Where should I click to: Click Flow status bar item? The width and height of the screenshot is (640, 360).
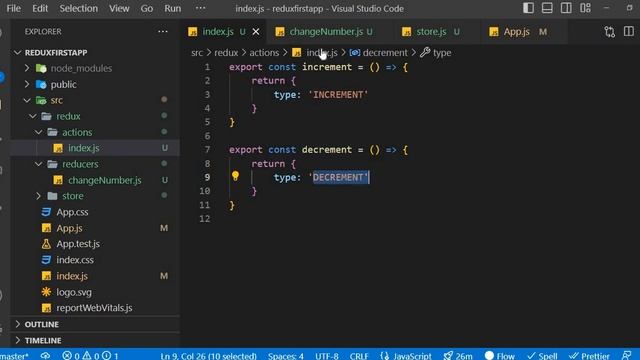pyautogui.click(x=500, y=356)
